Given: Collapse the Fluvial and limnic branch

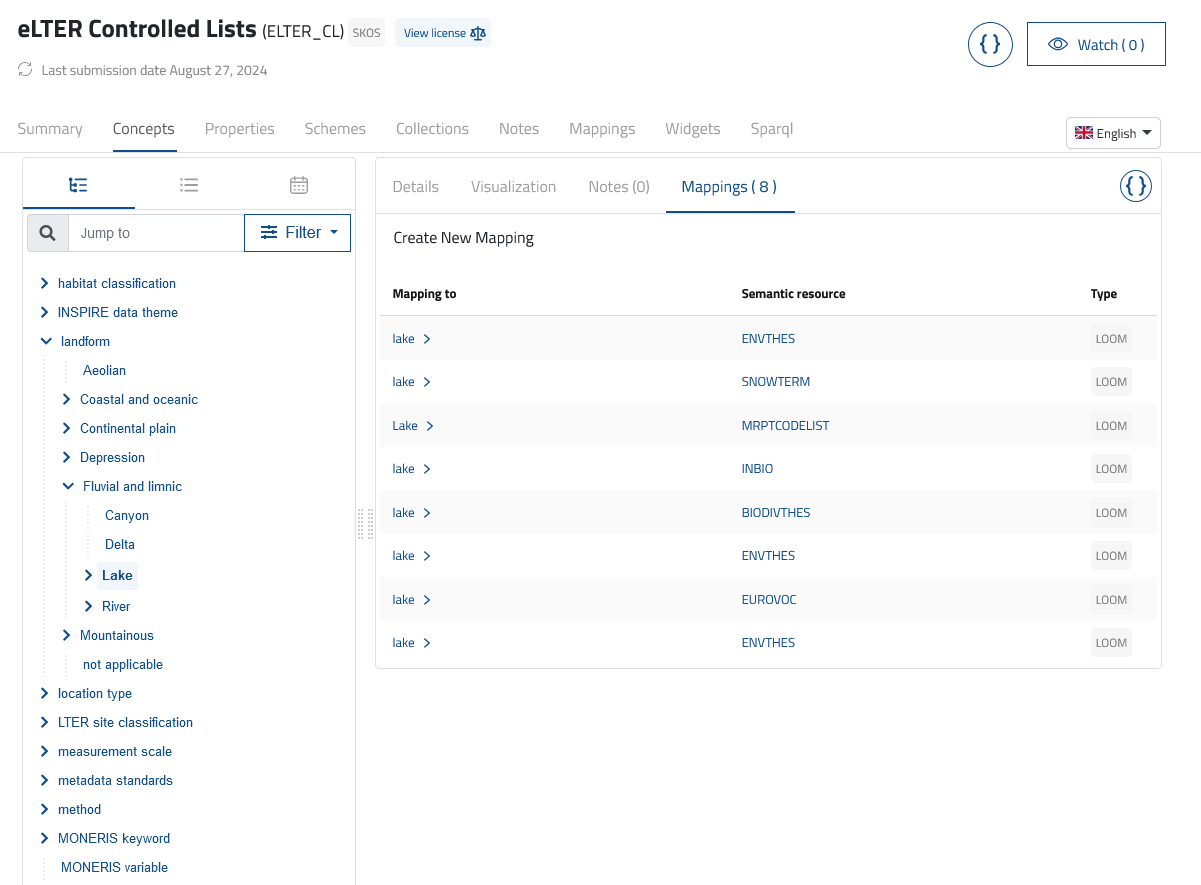Looking at the screenshot, I should pos(68,486).
